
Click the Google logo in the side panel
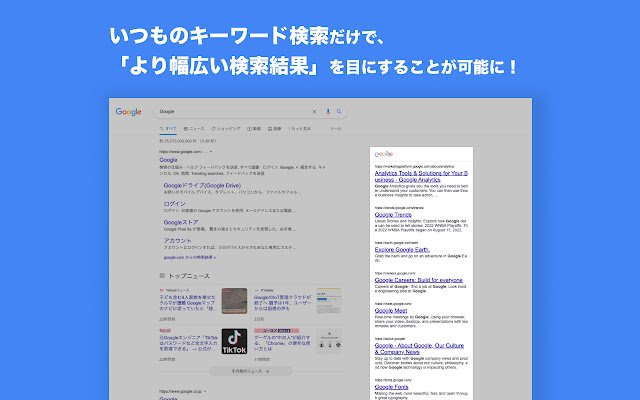point(384,154)
